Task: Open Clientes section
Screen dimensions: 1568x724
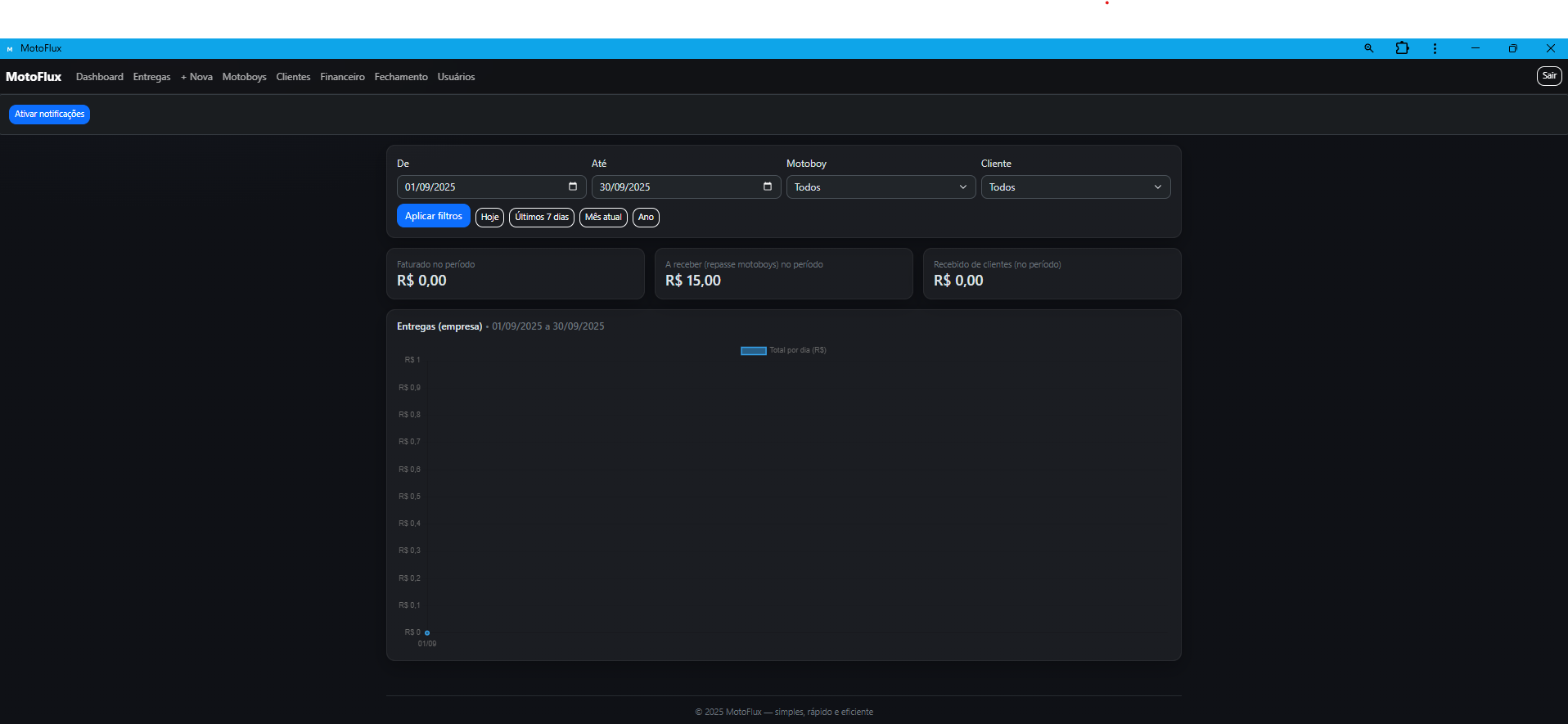Action: point(293,77)
